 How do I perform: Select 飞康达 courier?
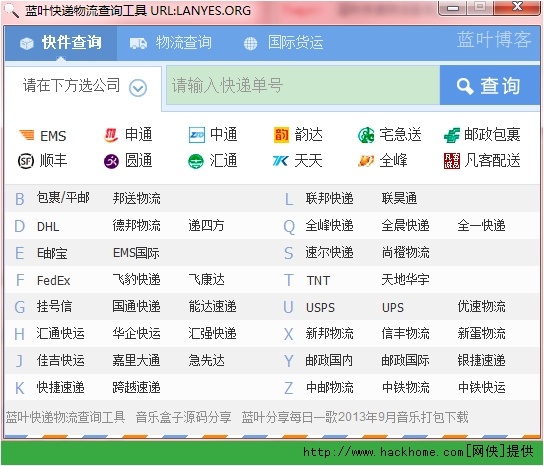pos(206,279)
